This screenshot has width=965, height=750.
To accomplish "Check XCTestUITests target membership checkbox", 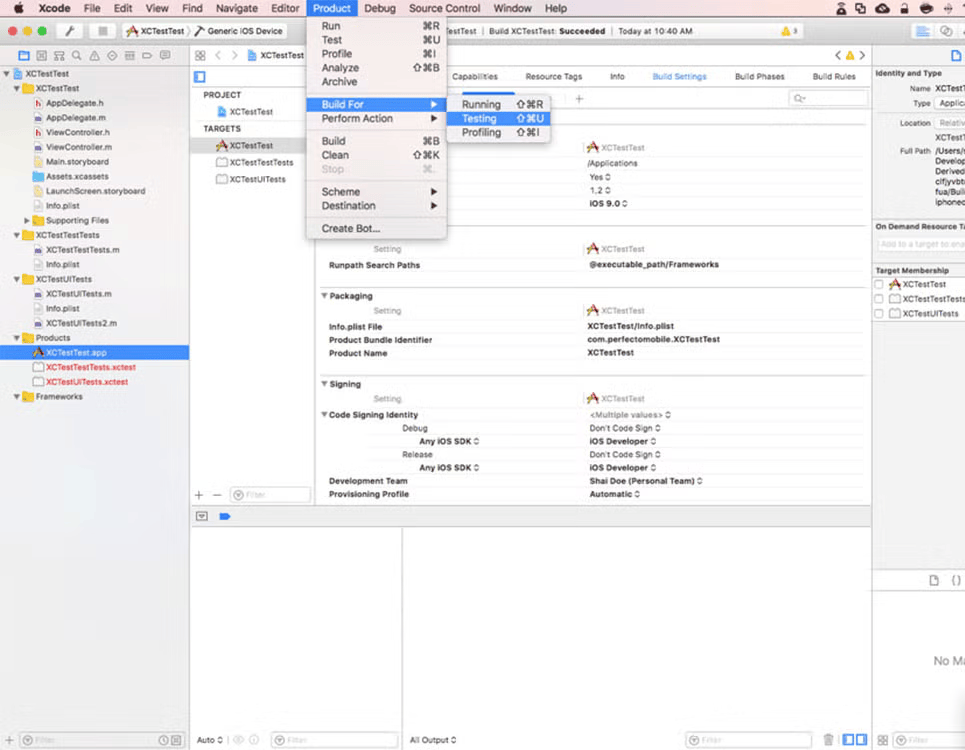I will [x=879, y=314].
